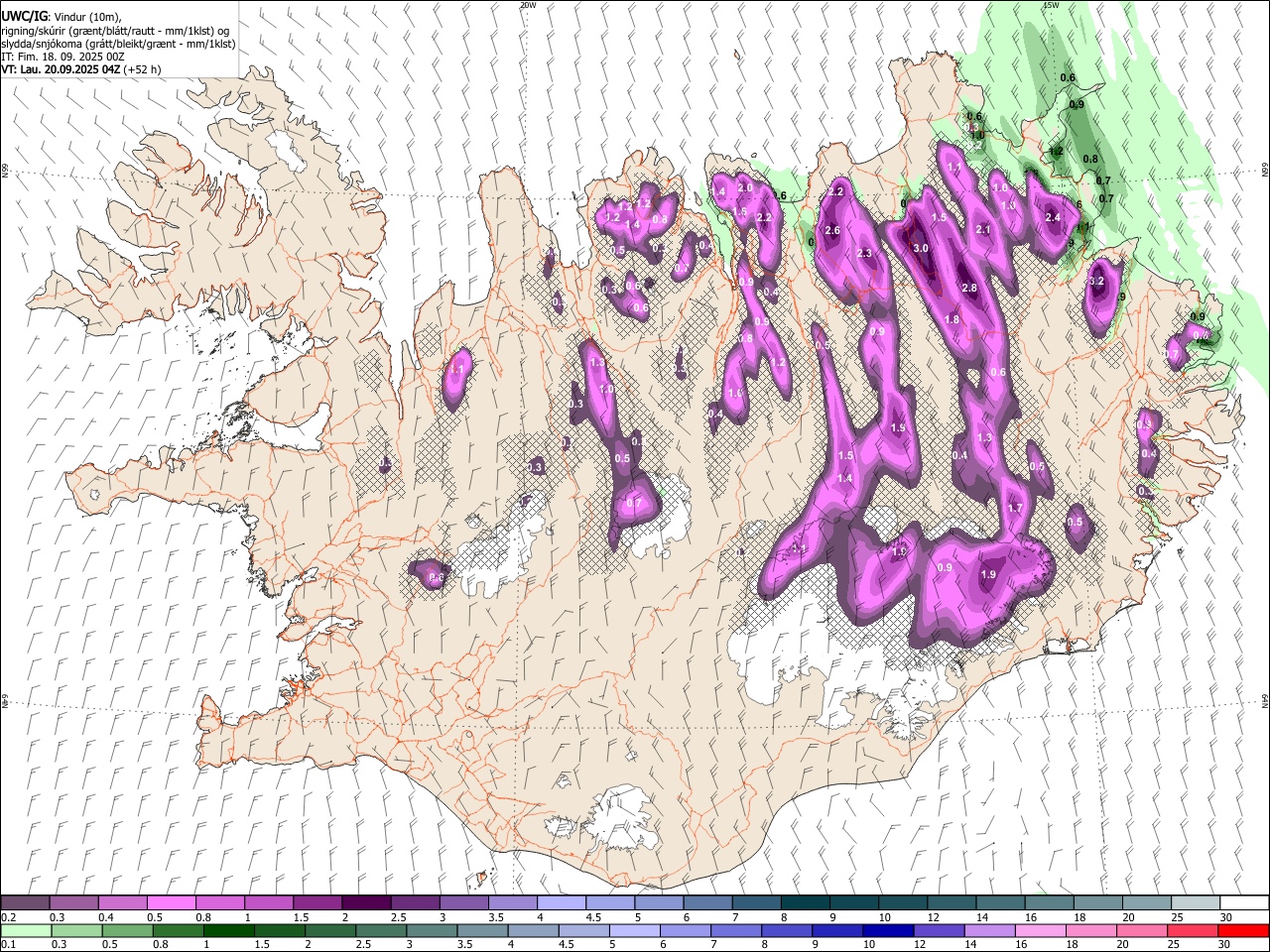Click the violet 14 rain legend swatch
This screenshot has height=952, width=1270.
pyautogui.click(x=989, y=931)
